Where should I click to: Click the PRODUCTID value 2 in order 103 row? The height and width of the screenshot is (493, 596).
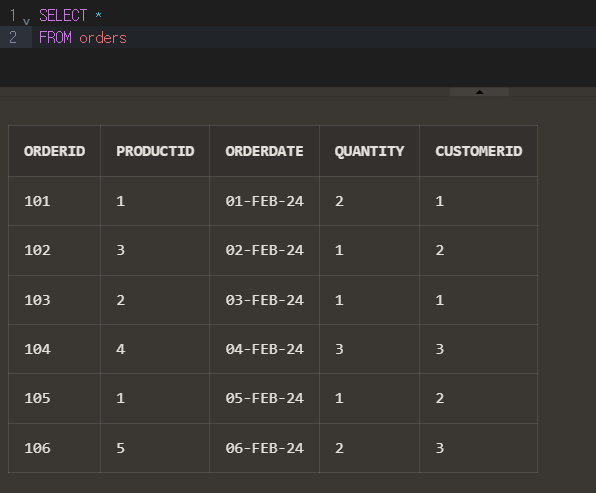[x=120, y=300]
